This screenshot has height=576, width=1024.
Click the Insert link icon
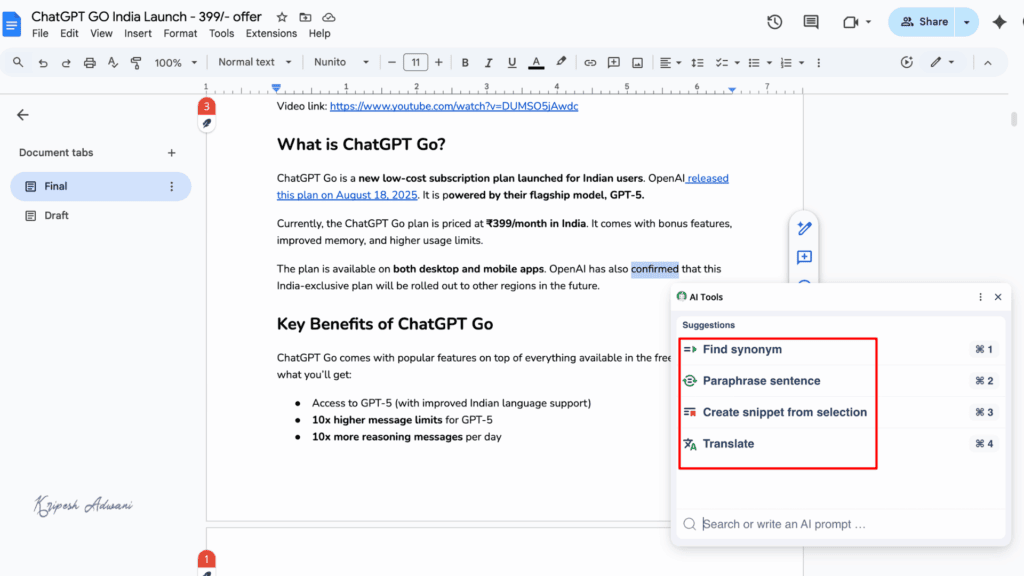591,62
